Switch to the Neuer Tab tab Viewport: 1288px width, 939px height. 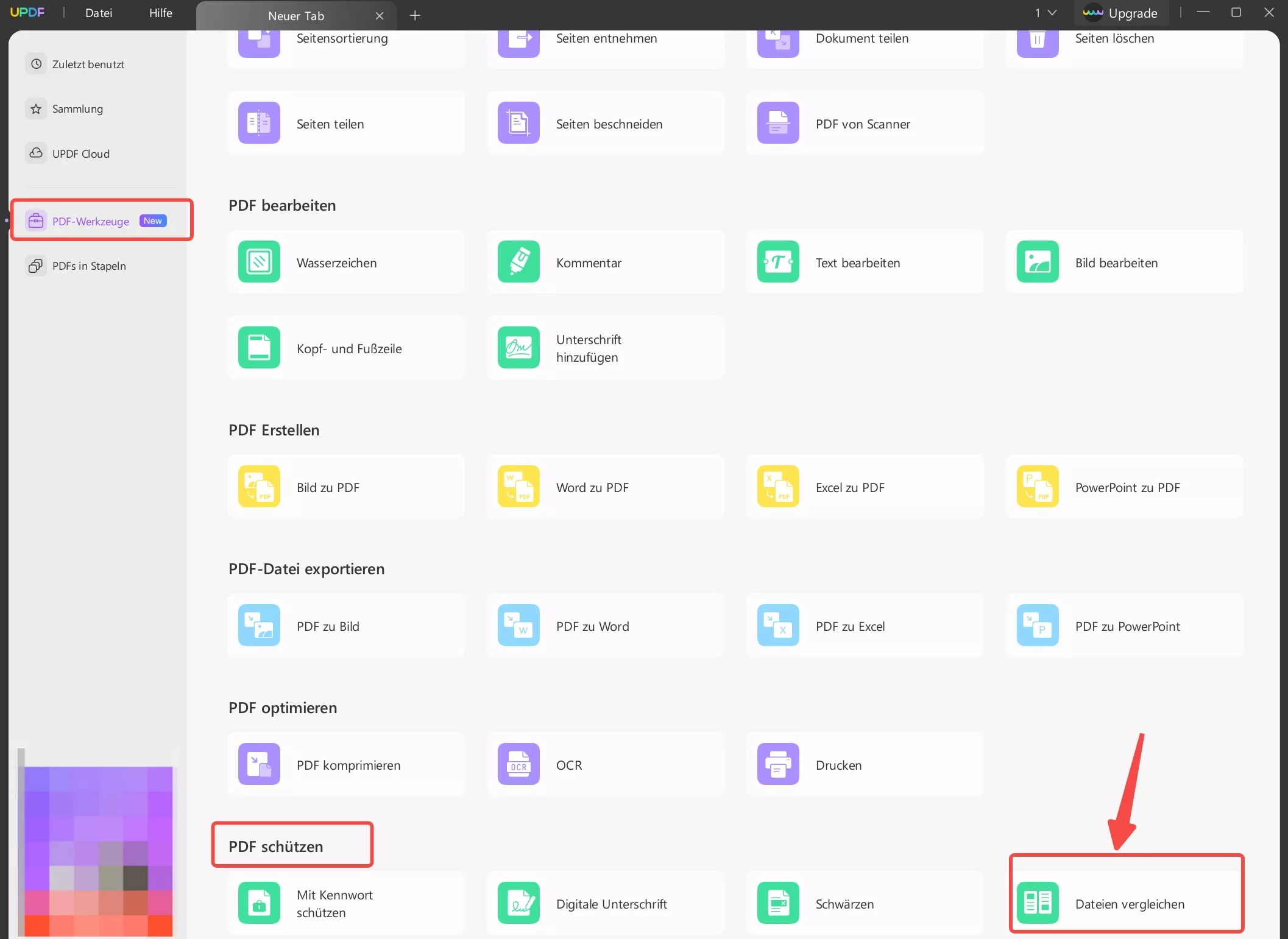coord(296,15)
